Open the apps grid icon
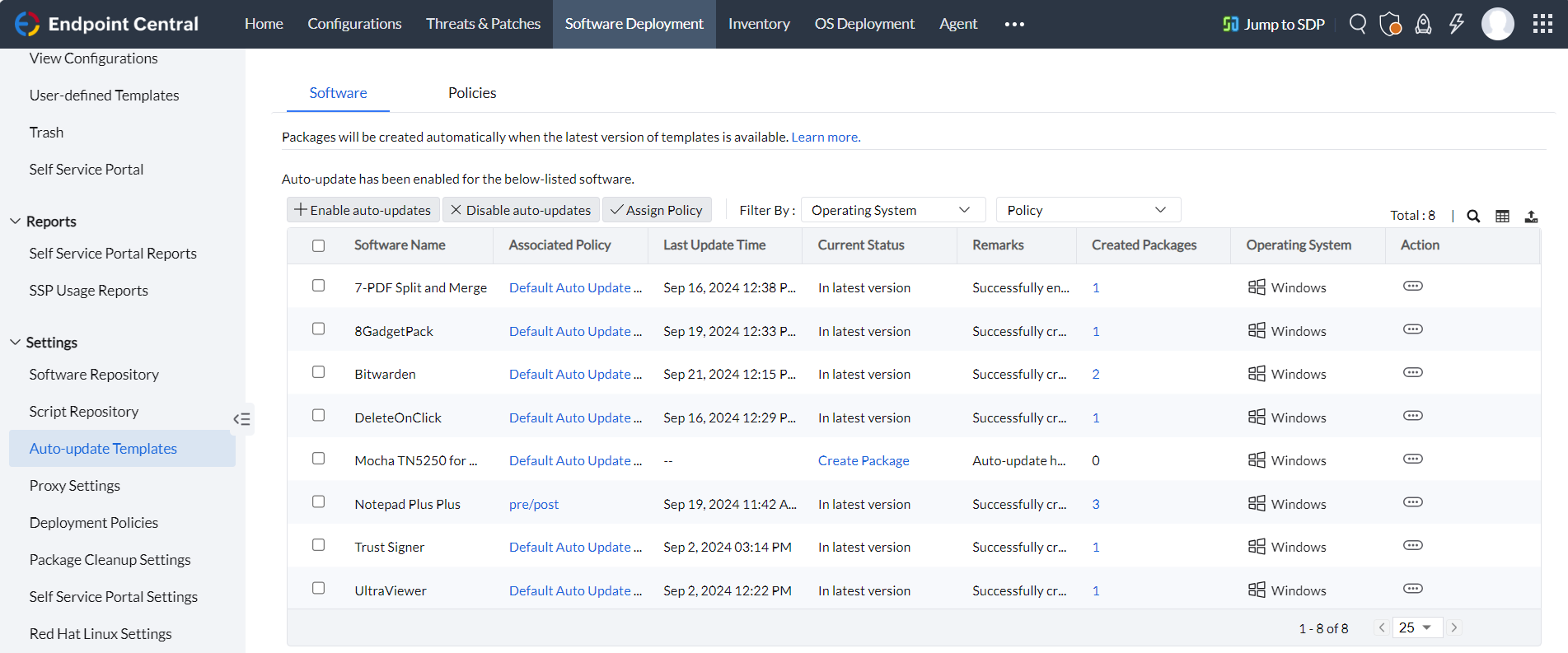Screen dimensions: 1568x653 coord(1542,24)
